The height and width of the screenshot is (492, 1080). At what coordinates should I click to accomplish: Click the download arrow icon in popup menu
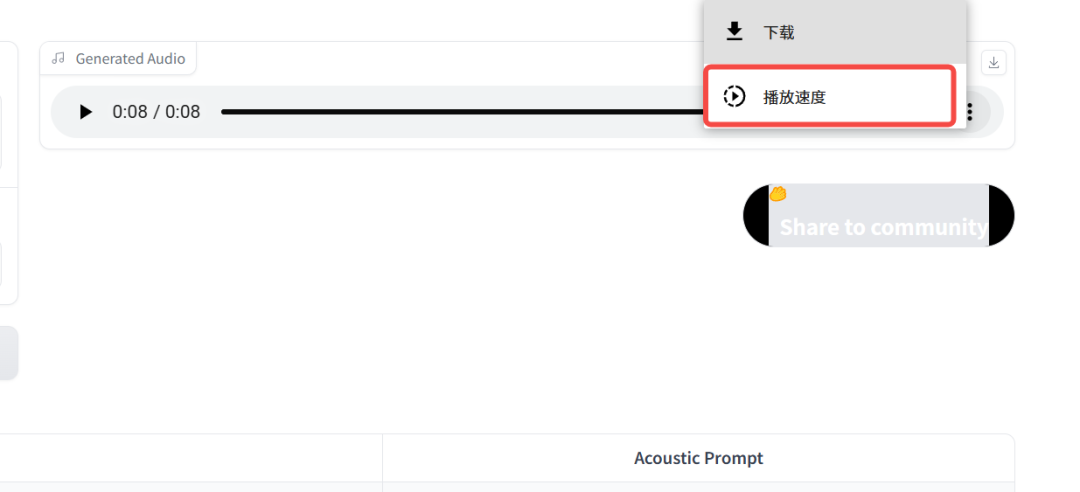pos(734,32)
